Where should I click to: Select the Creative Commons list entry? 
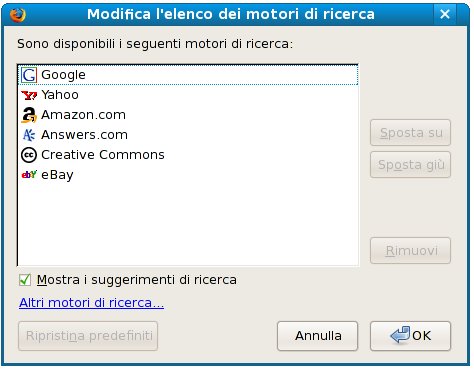[188, 155]
